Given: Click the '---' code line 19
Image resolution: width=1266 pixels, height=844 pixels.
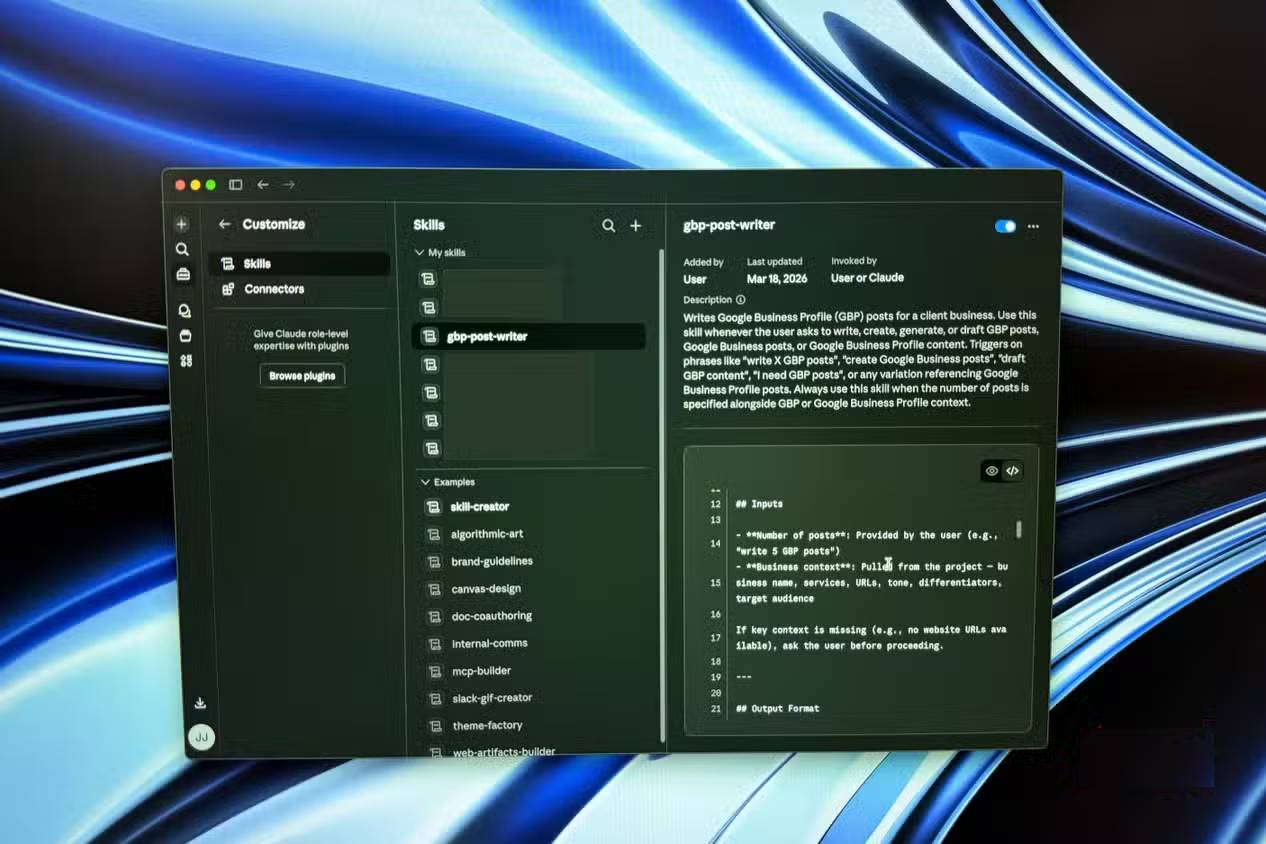Looking at the screenshot, I should (x=743, y=677).
